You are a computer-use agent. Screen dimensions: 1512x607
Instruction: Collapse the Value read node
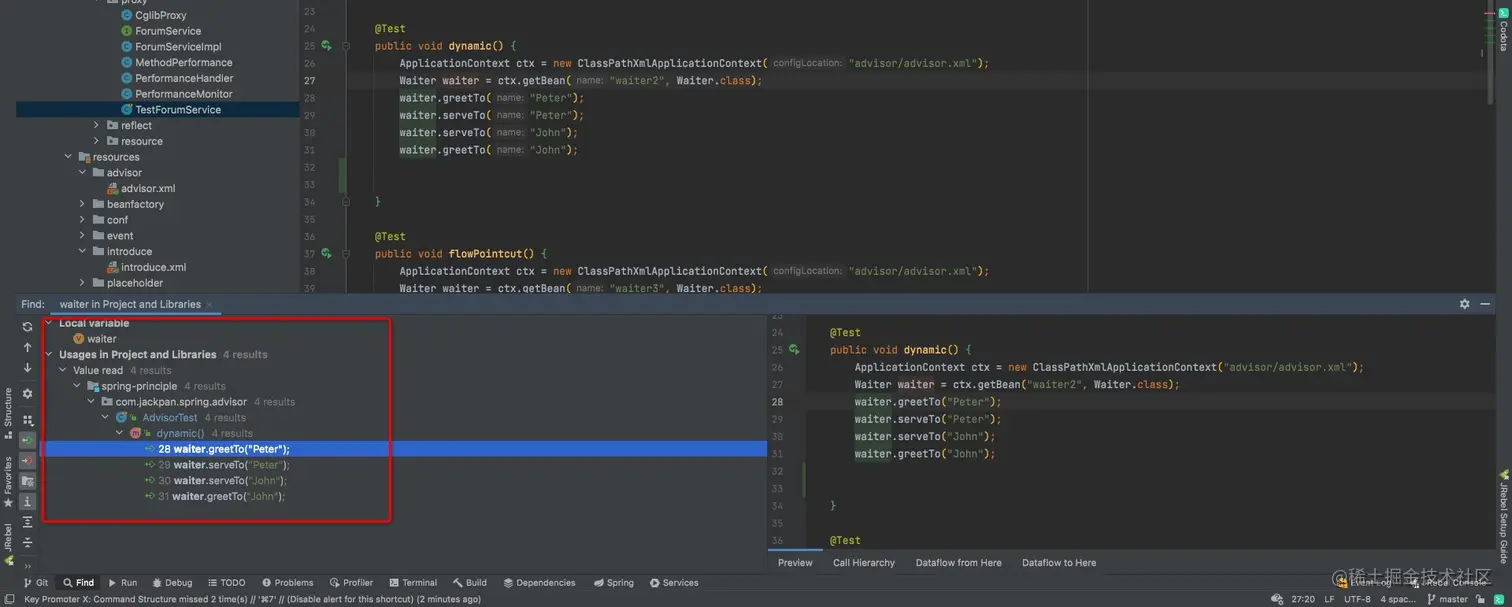tap(63, 370)
